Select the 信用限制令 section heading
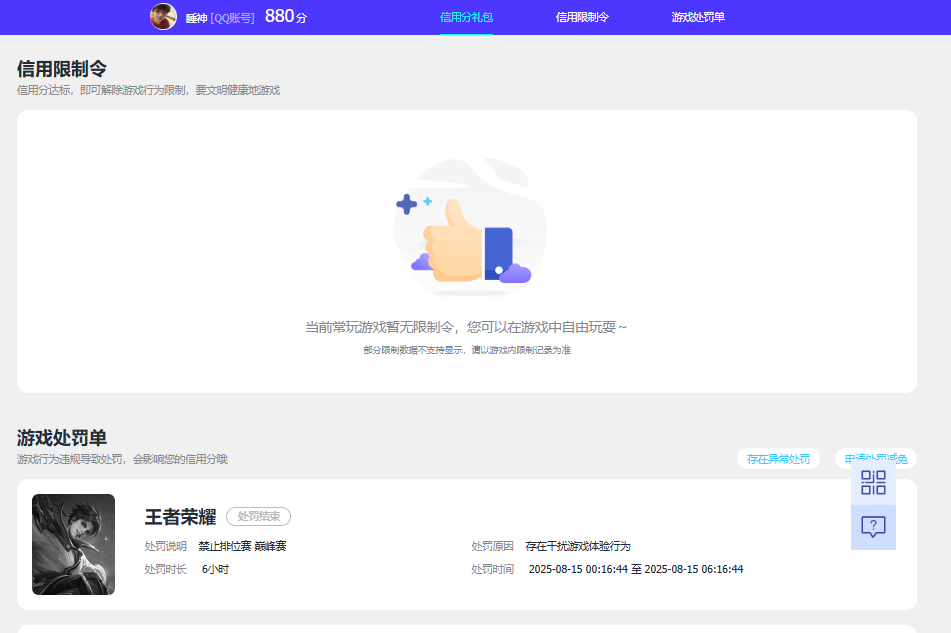 coord(62,69)
